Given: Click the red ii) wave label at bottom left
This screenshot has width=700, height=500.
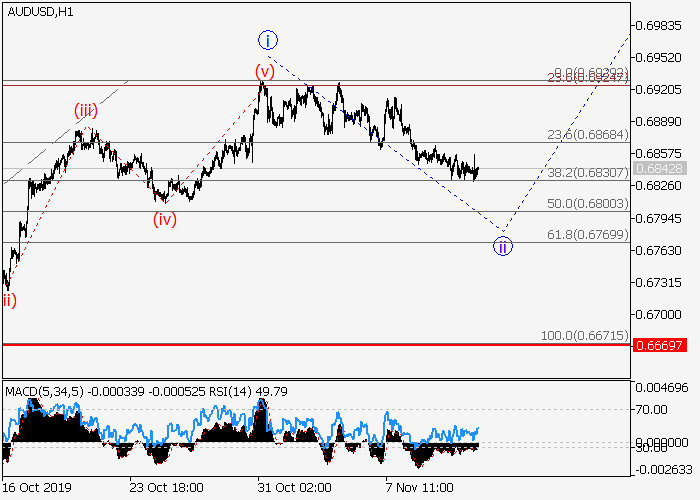Looking at the screenshot, I should point(9,299).
